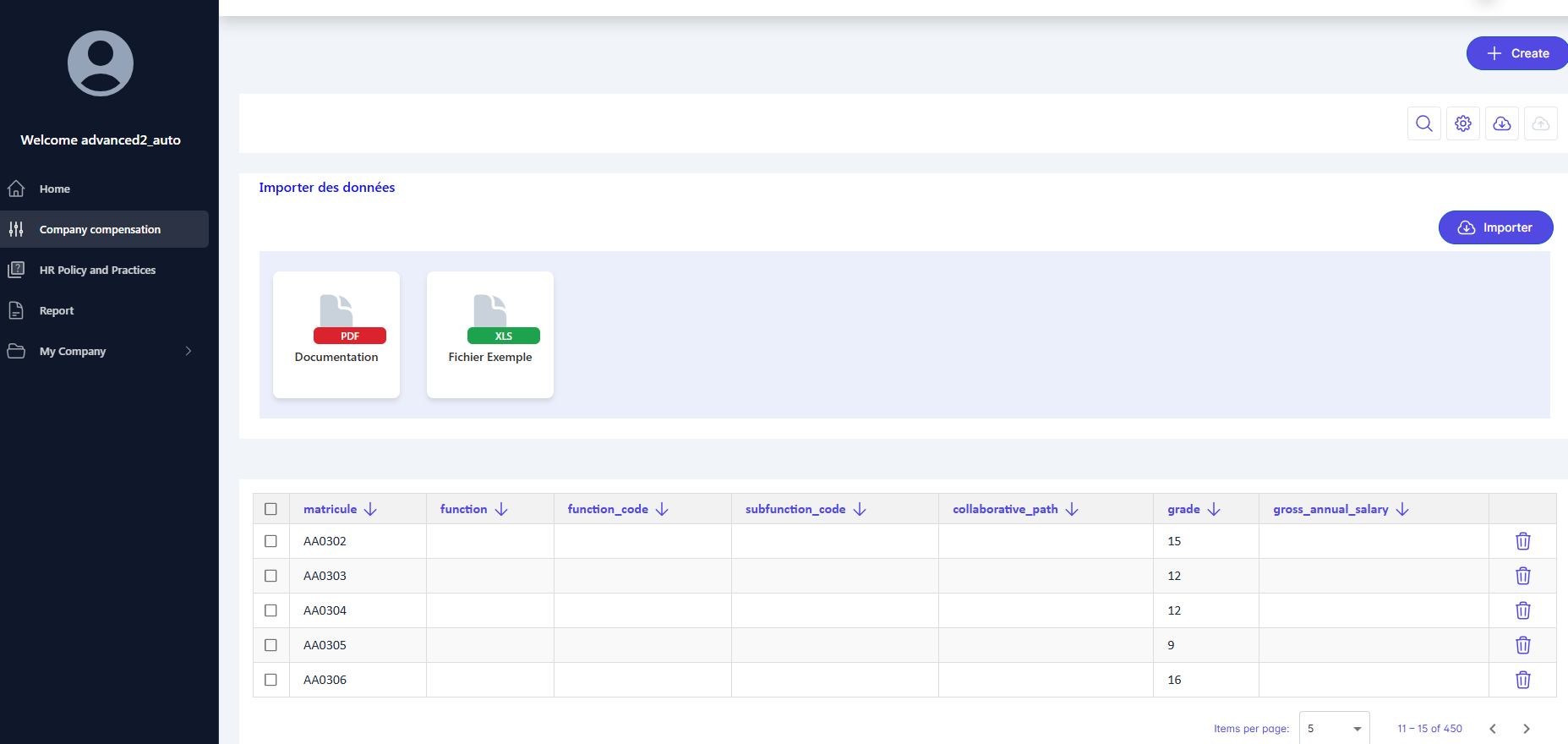
Task: Expand the My Company menu chevron
Action: point(188,351)
